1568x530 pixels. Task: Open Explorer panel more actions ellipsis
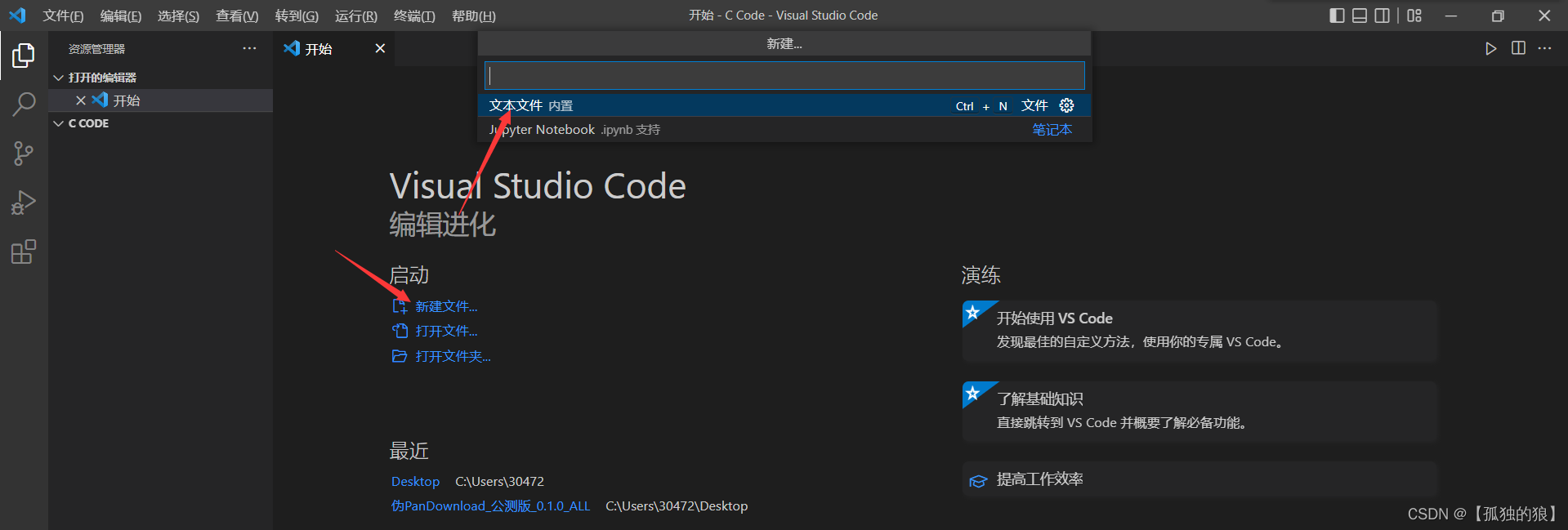(x=249, y=48)
